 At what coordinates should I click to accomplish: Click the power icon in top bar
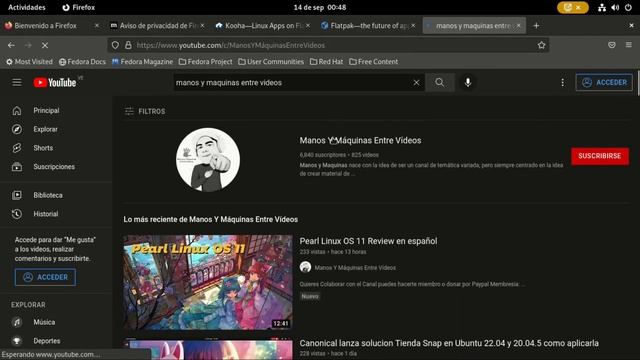point(628,7)
